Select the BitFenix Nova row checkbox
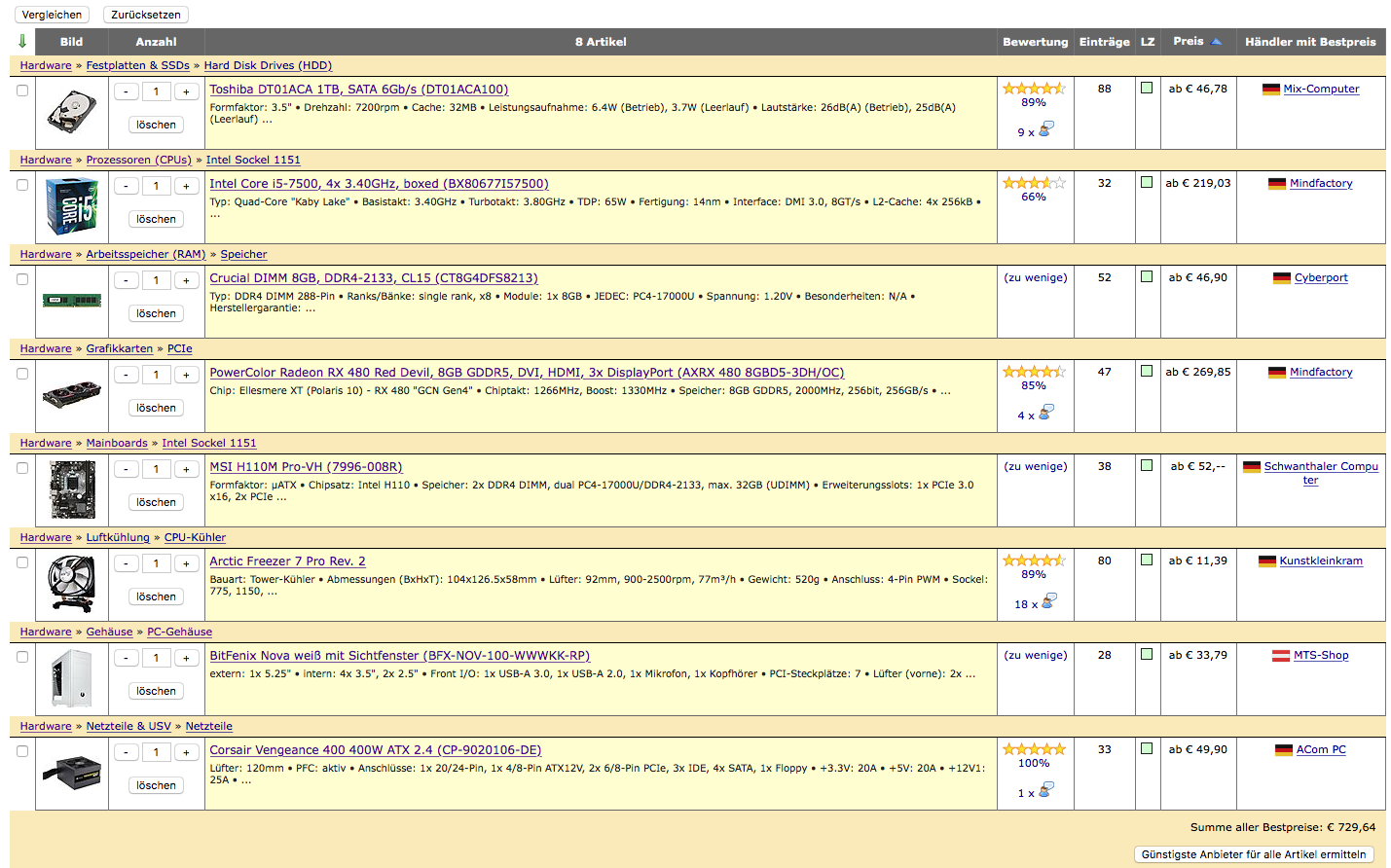The width and height of the screenshot is (1391, 868). pyautogui.click(x=22, y=657)
